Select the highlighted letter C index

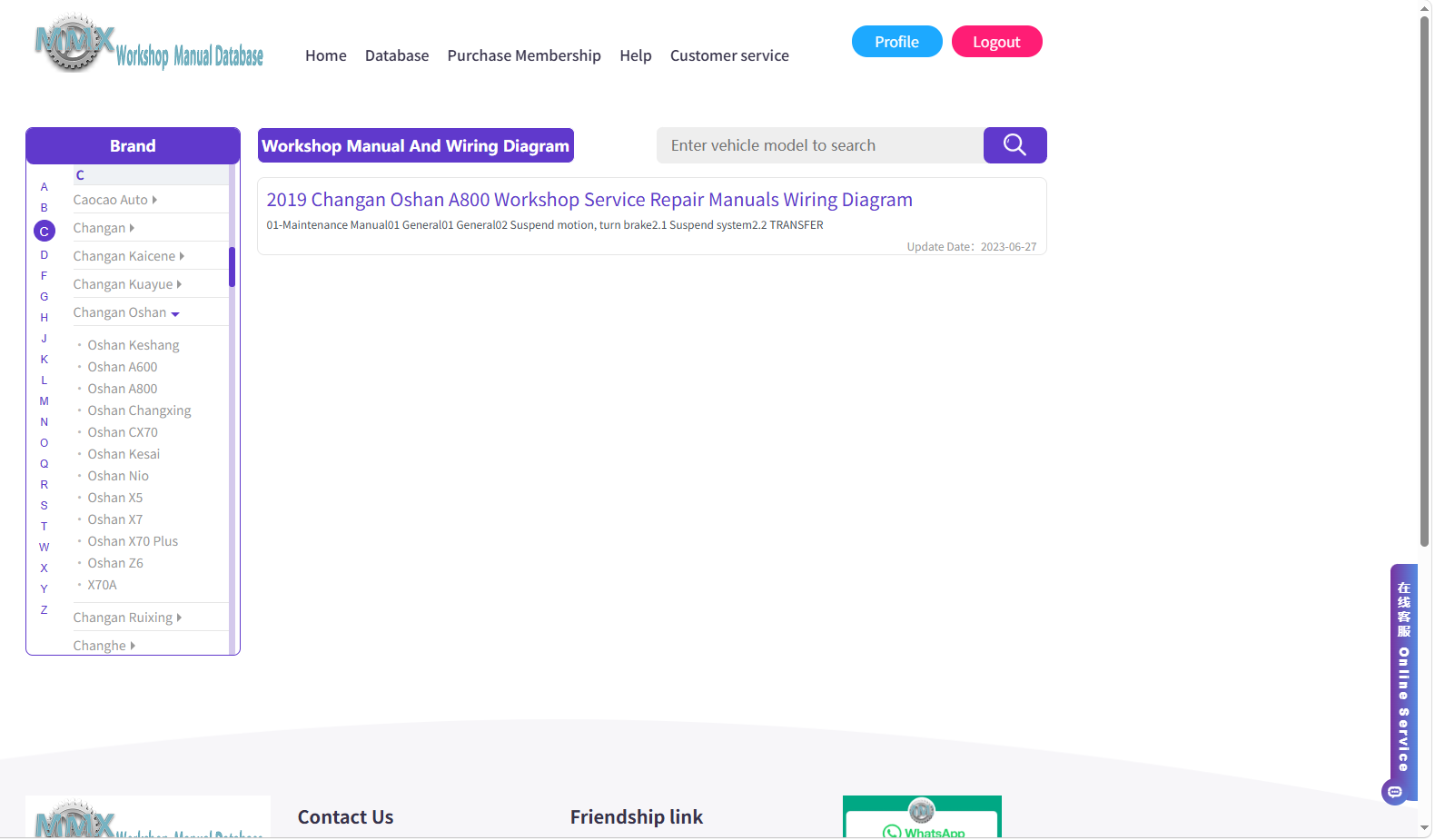pyautogui.click(x=44, y=231)
